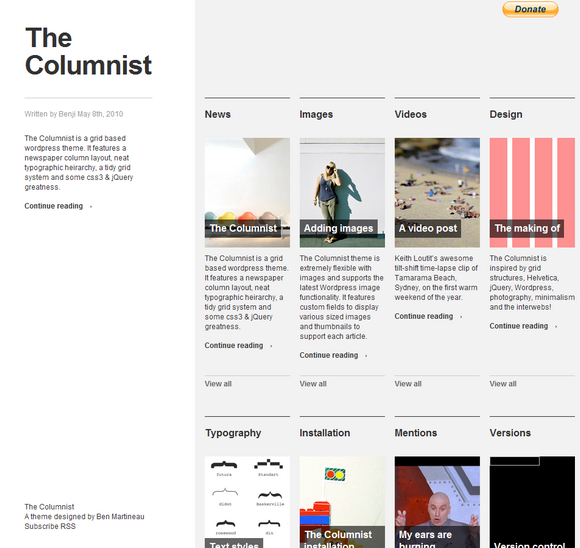Image resolution: width=580 pixels, height=548 pixels.
Task: Open the Images category heading
Action: (x=316, y=114)
